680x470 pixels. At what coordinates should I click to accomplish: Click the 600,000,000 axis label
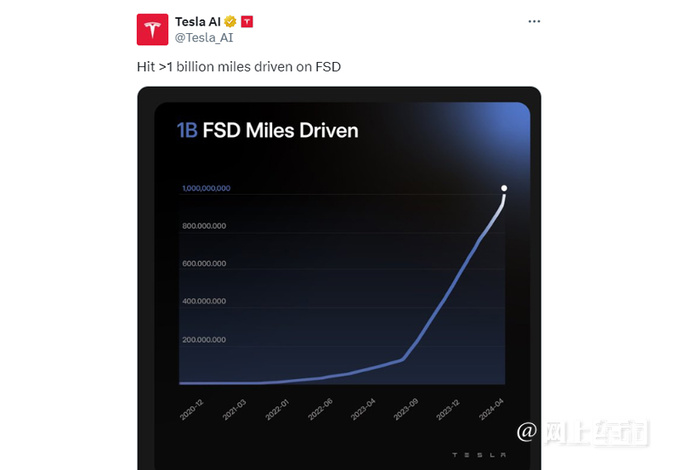204,264
